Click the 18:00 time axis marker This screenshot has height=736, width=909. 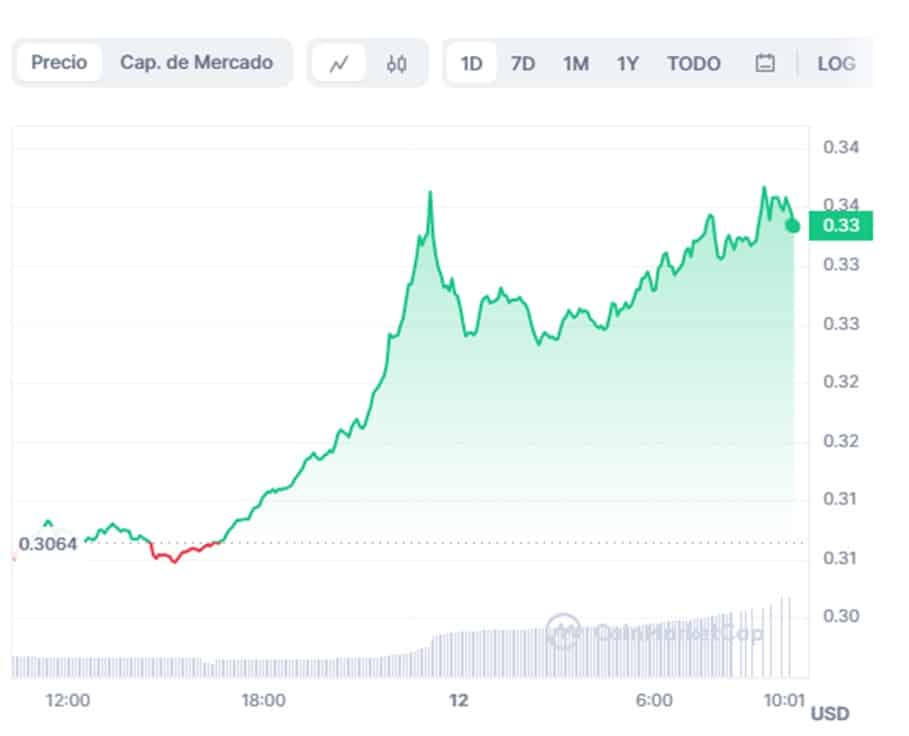(264, 701)
